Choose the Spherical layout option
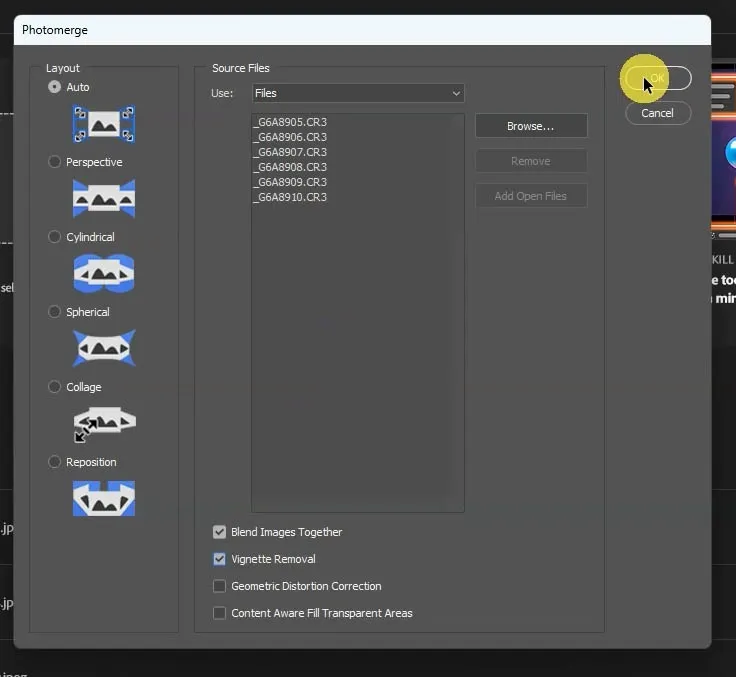736x677 pixels. click(54, 312)
